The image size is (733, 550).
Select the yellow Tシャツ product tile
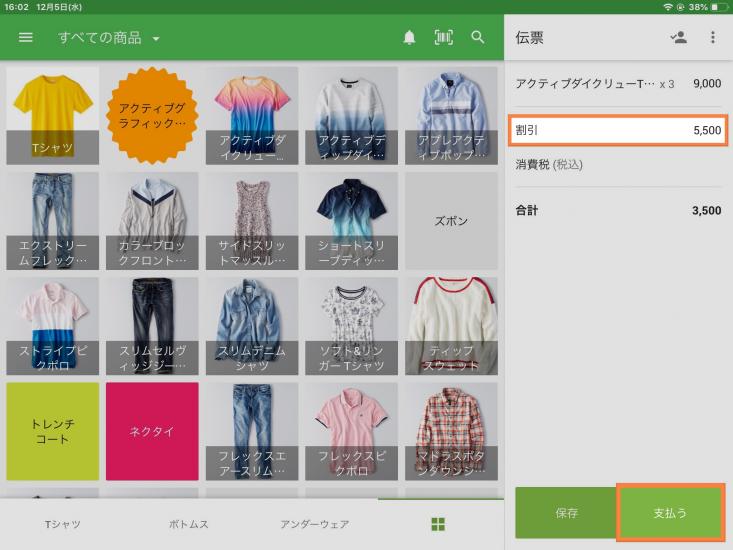tap(52, 115)
